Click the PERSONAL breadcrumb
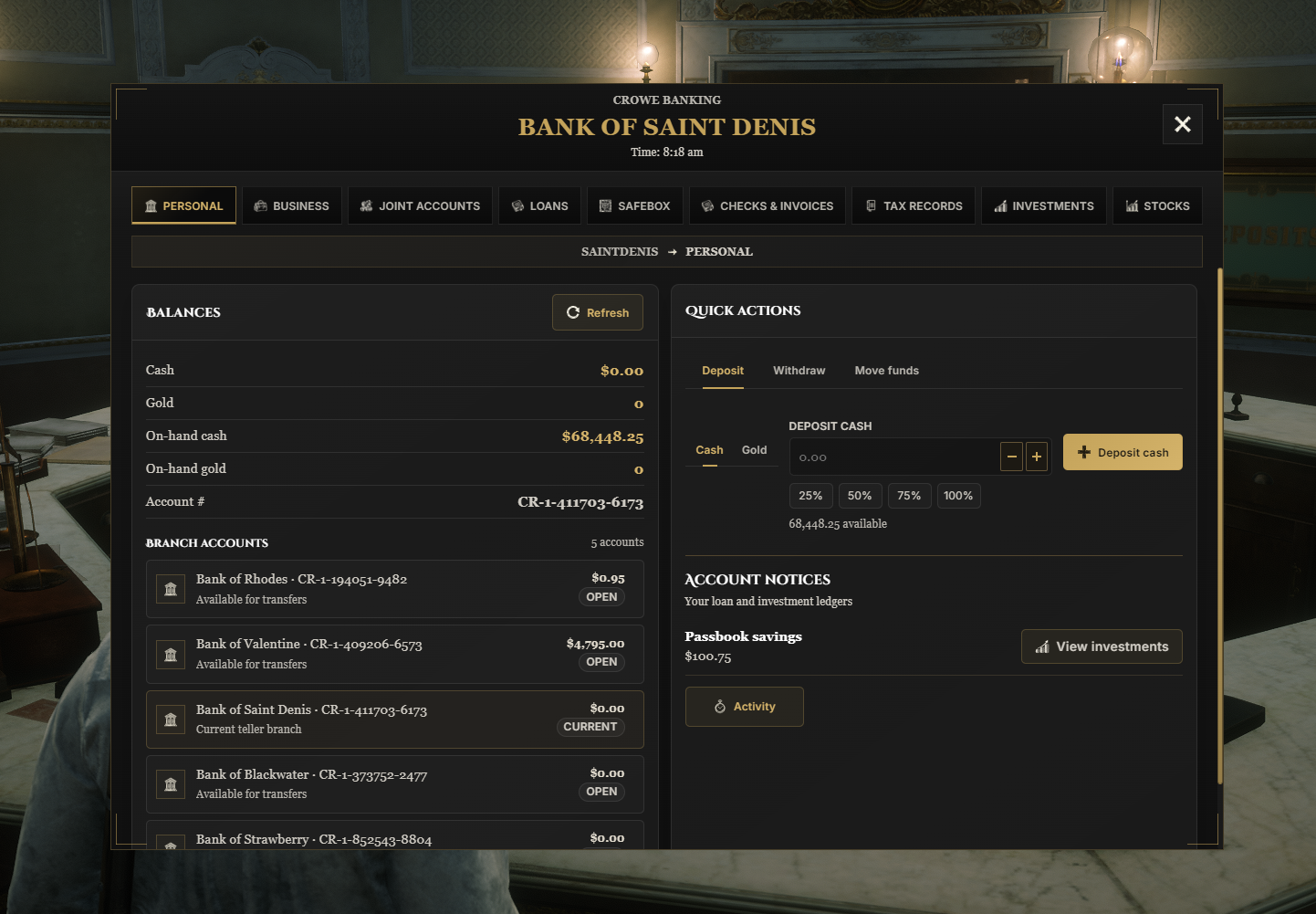This screenshot has width=1316, height=914. pos(719,252)
